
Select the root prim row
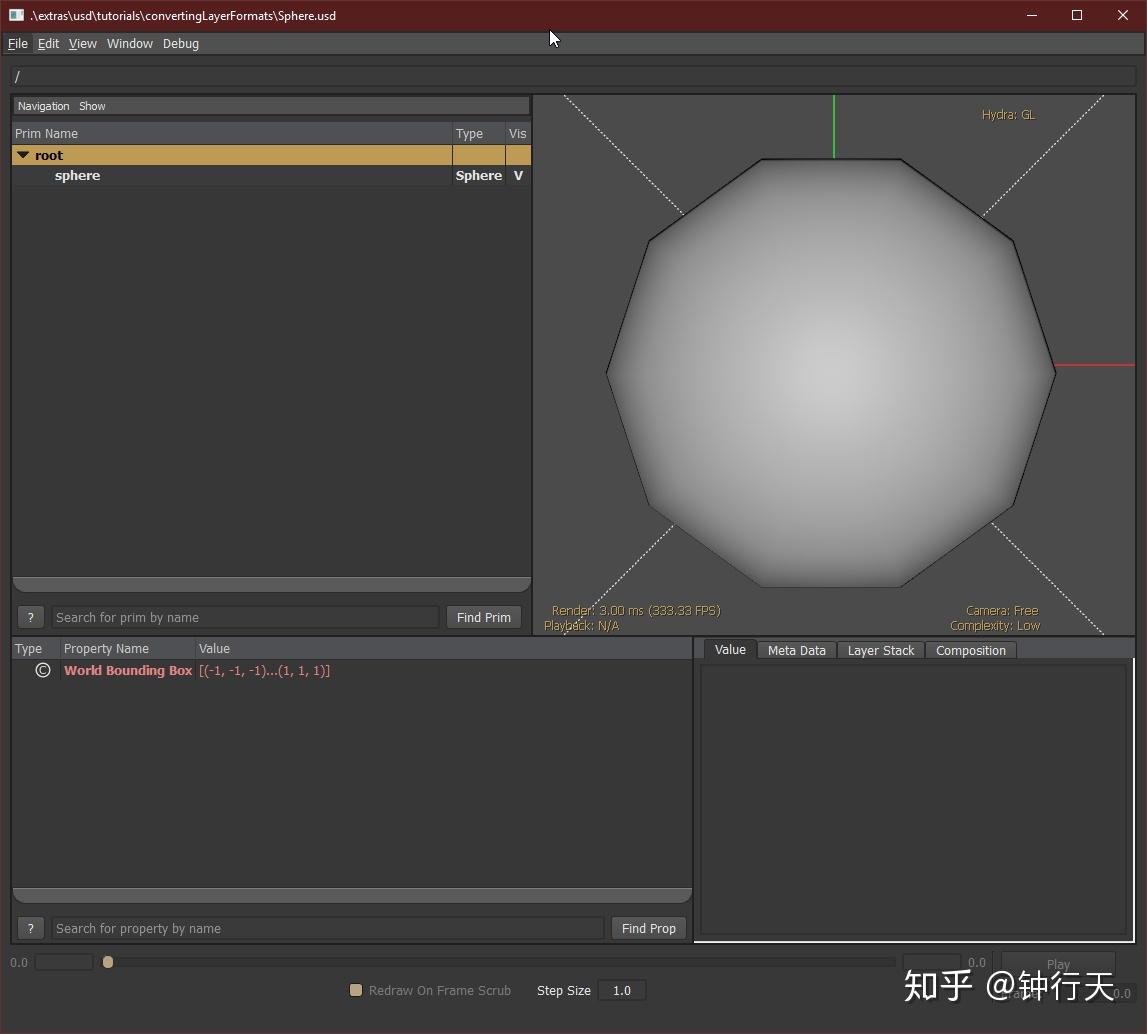coord(271,155)
